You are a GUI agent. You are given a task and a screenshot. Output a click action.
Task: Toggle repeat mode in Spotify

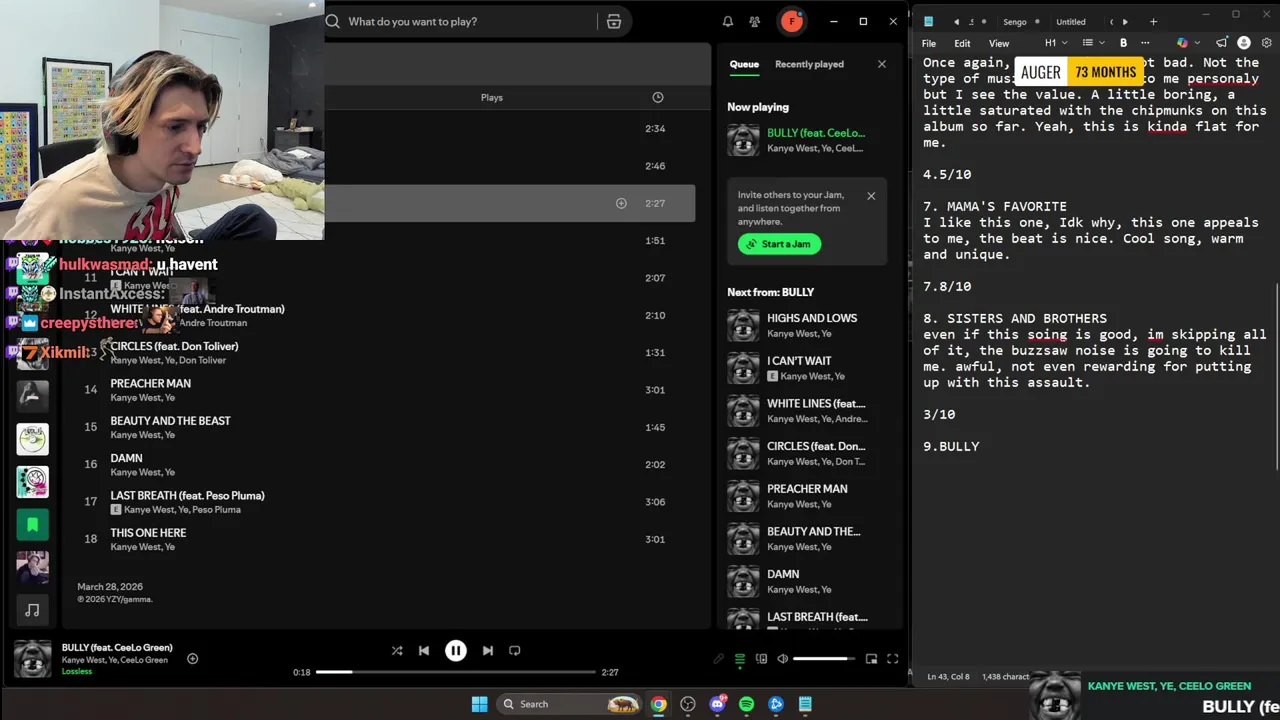tap(514, 650)
